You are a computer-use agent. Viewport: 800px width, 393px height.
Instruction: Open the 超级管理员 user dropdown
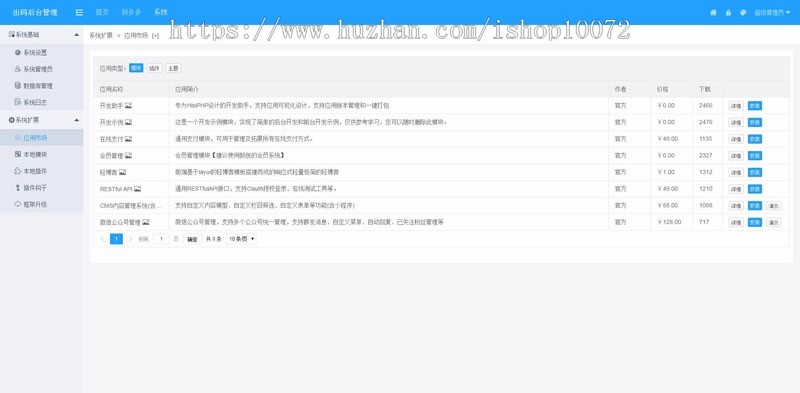[772, 12]
